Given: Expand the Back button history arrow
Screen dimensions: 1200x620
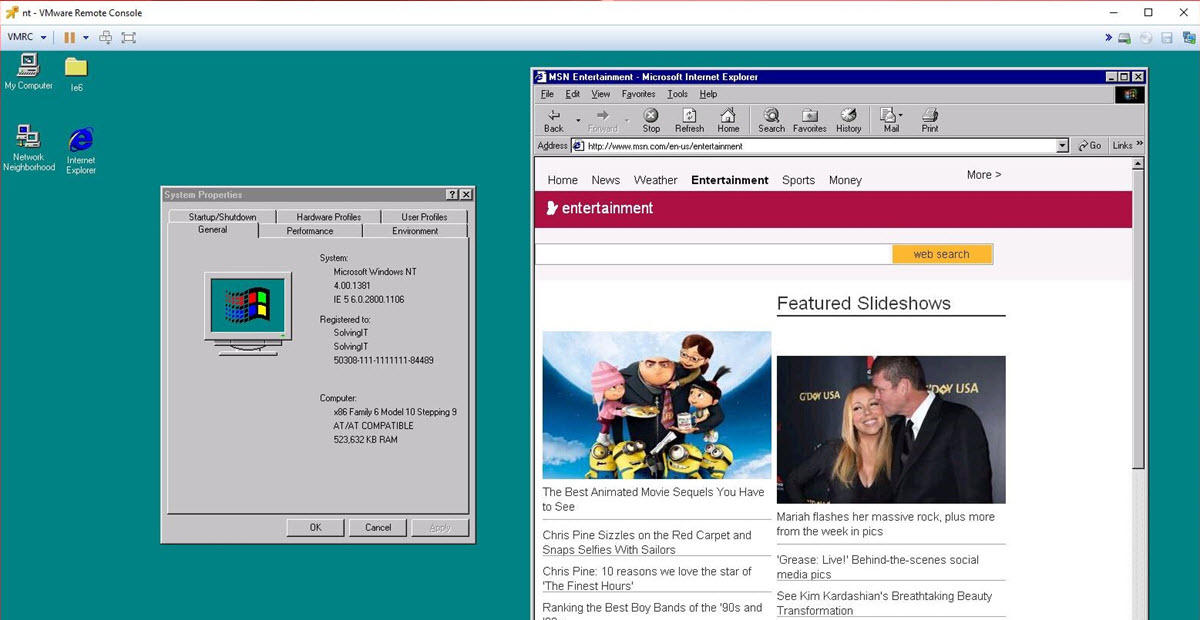Looking at the screenshot, I should 578,120.
